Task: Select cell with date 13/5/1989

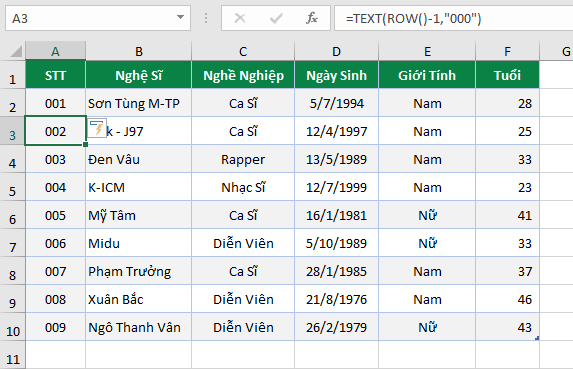Action: tap(337, 159)
